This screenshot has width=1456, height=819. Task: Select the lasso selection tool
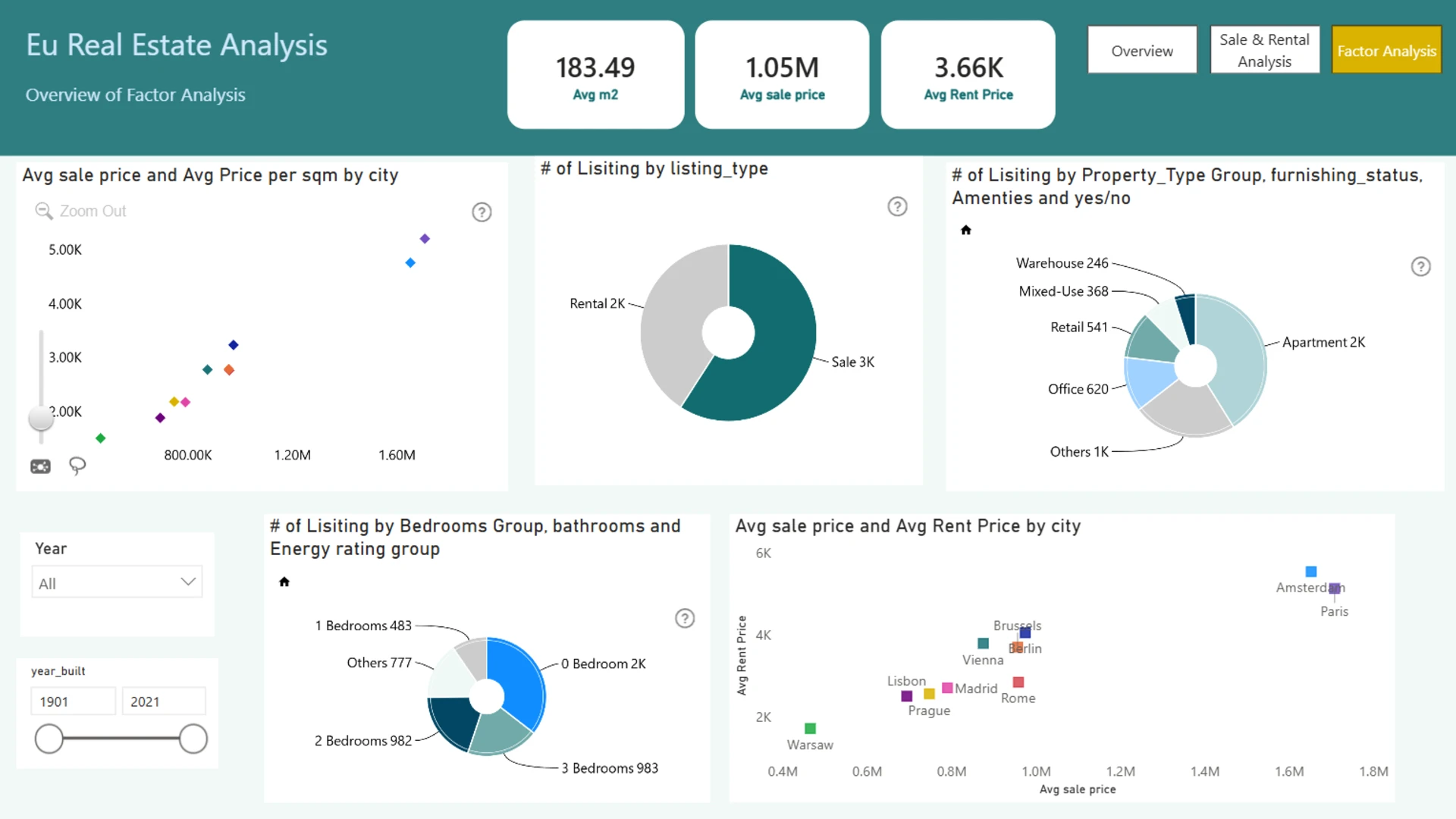77,466
